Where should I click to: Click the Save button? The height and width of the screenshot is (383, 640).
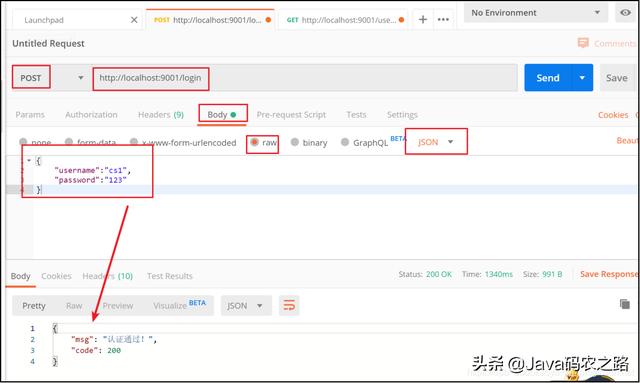coord(617,78)
